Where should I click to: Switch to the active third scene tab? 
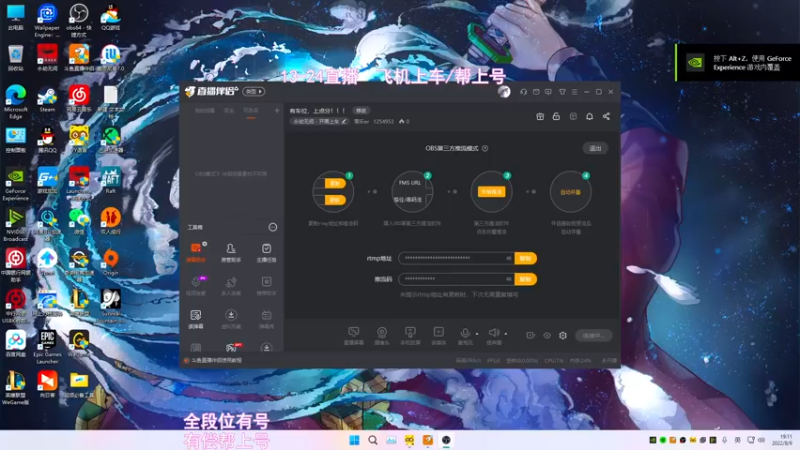click(x=251, y=111)
